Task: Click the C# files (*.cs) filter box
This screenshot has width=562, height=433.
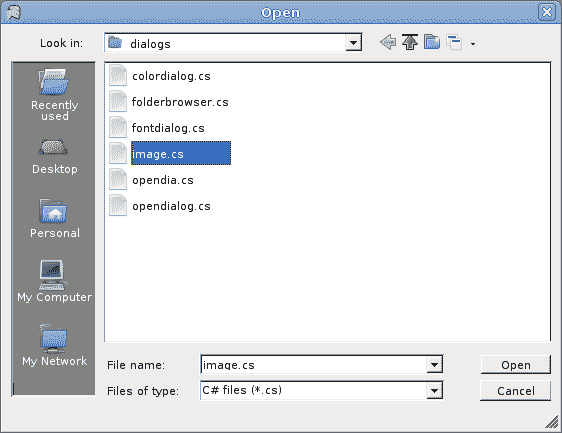Action: click(x=321, y=390)
